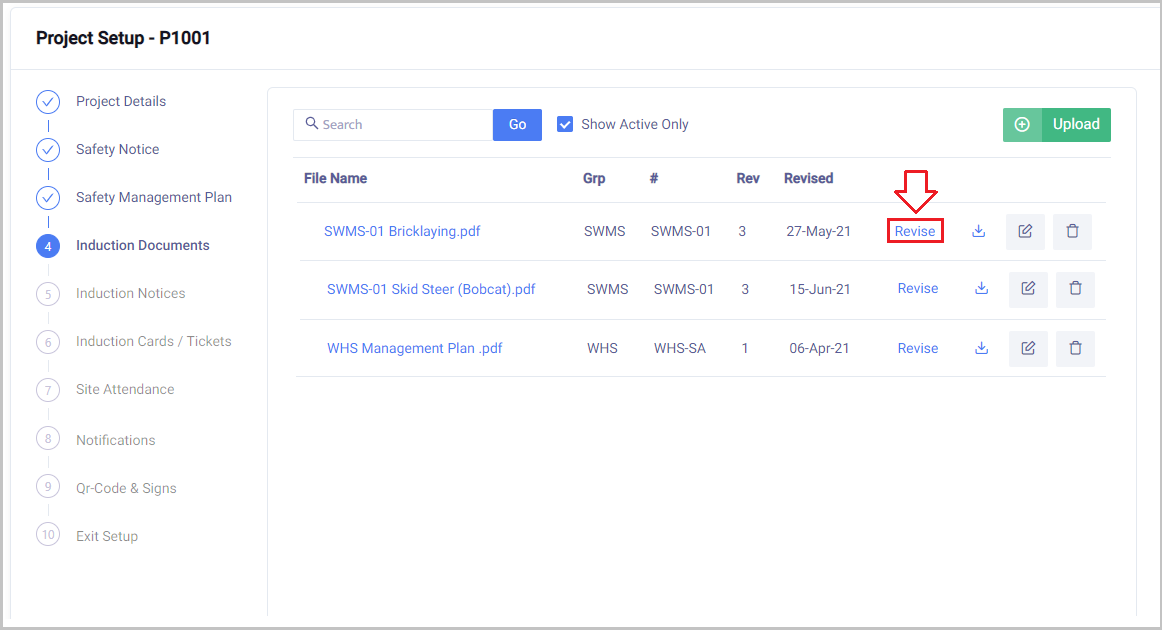Edit the WHS Management Plan entry
Image resolution: width=1162 pixels, height=630 pixels.
click(x=1028, y=349)
